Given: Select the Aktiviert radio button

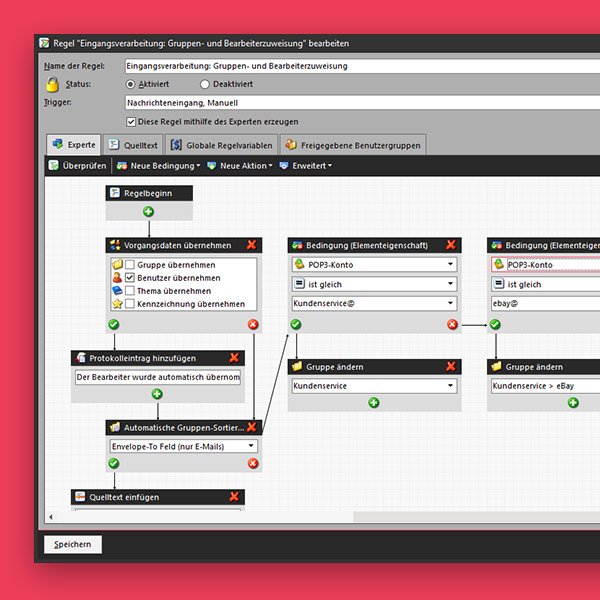Looking at the screenshot, I should [130, 84].
